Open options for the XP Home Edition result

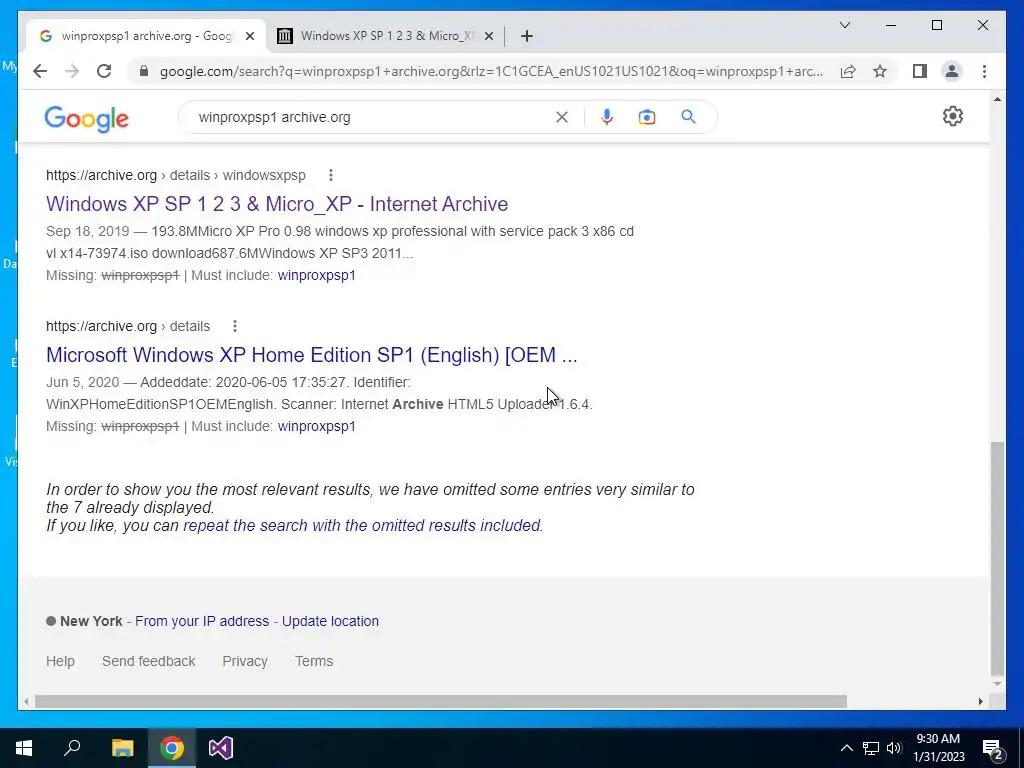pyautogui.click(x=234, y=326)
